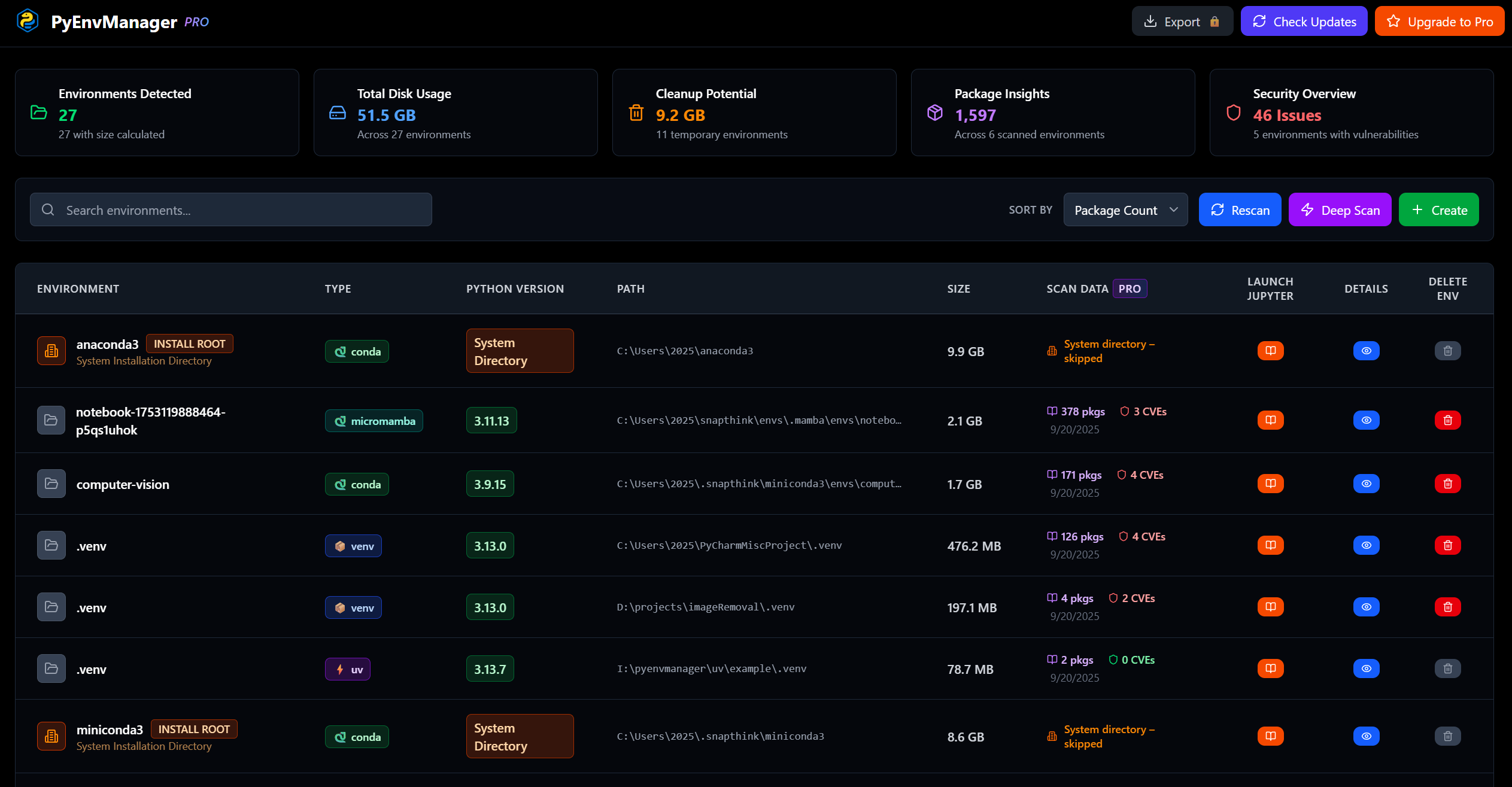Show details for miniconda3 environment
Viewport: 1512px width, 787px height.
tap(1366, 736)
